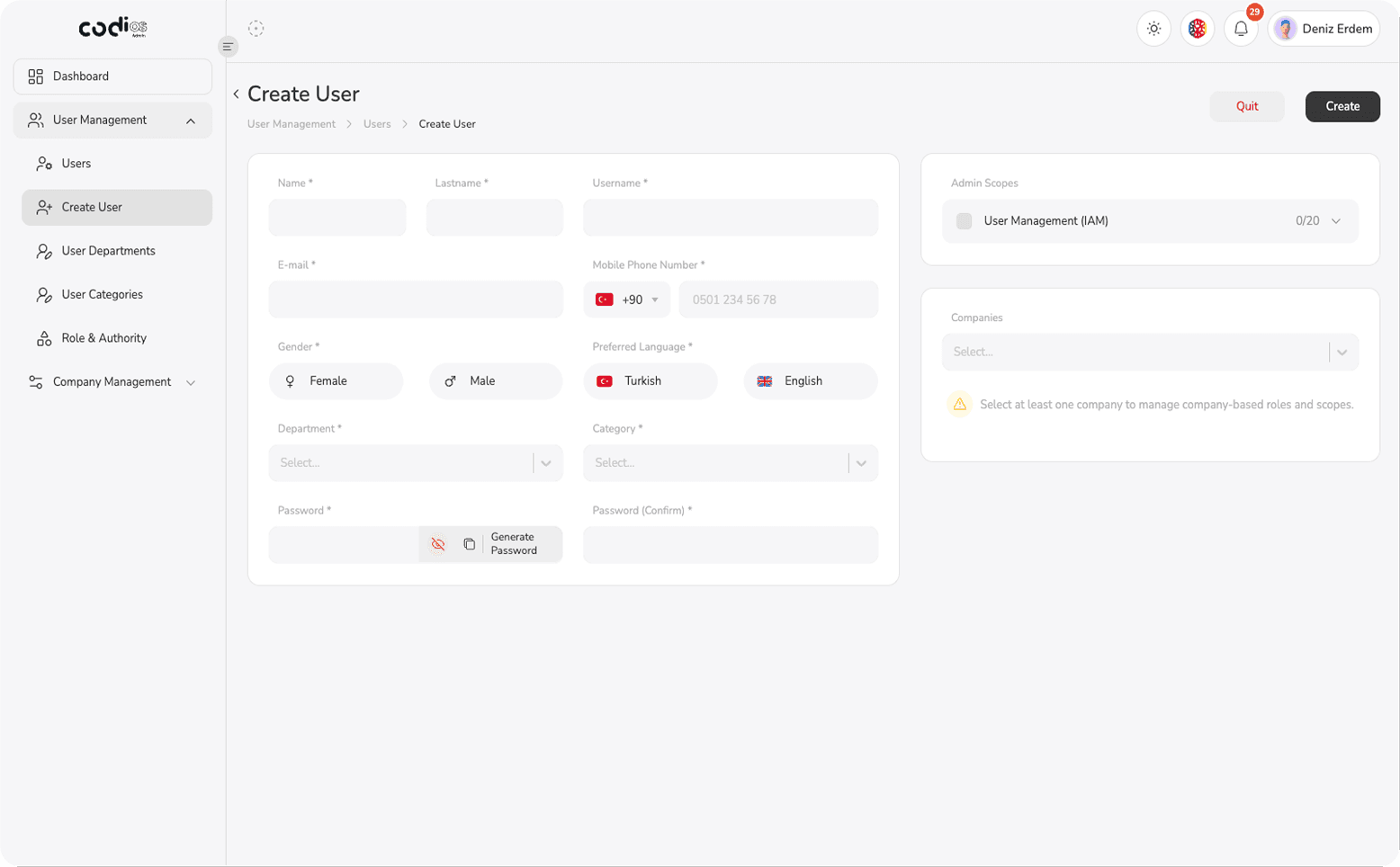Viewport: 1400px width, 867px height.
Task: Click the Role & Authority icon
Action: [44, 339]
